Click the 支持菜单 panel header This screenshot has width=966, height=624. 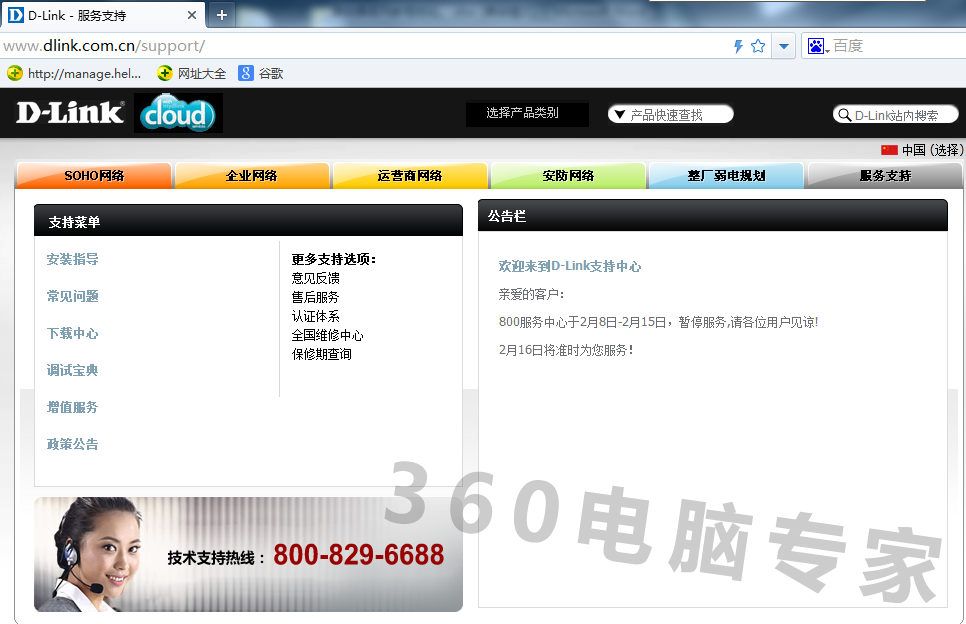click(x=248, y=221)
